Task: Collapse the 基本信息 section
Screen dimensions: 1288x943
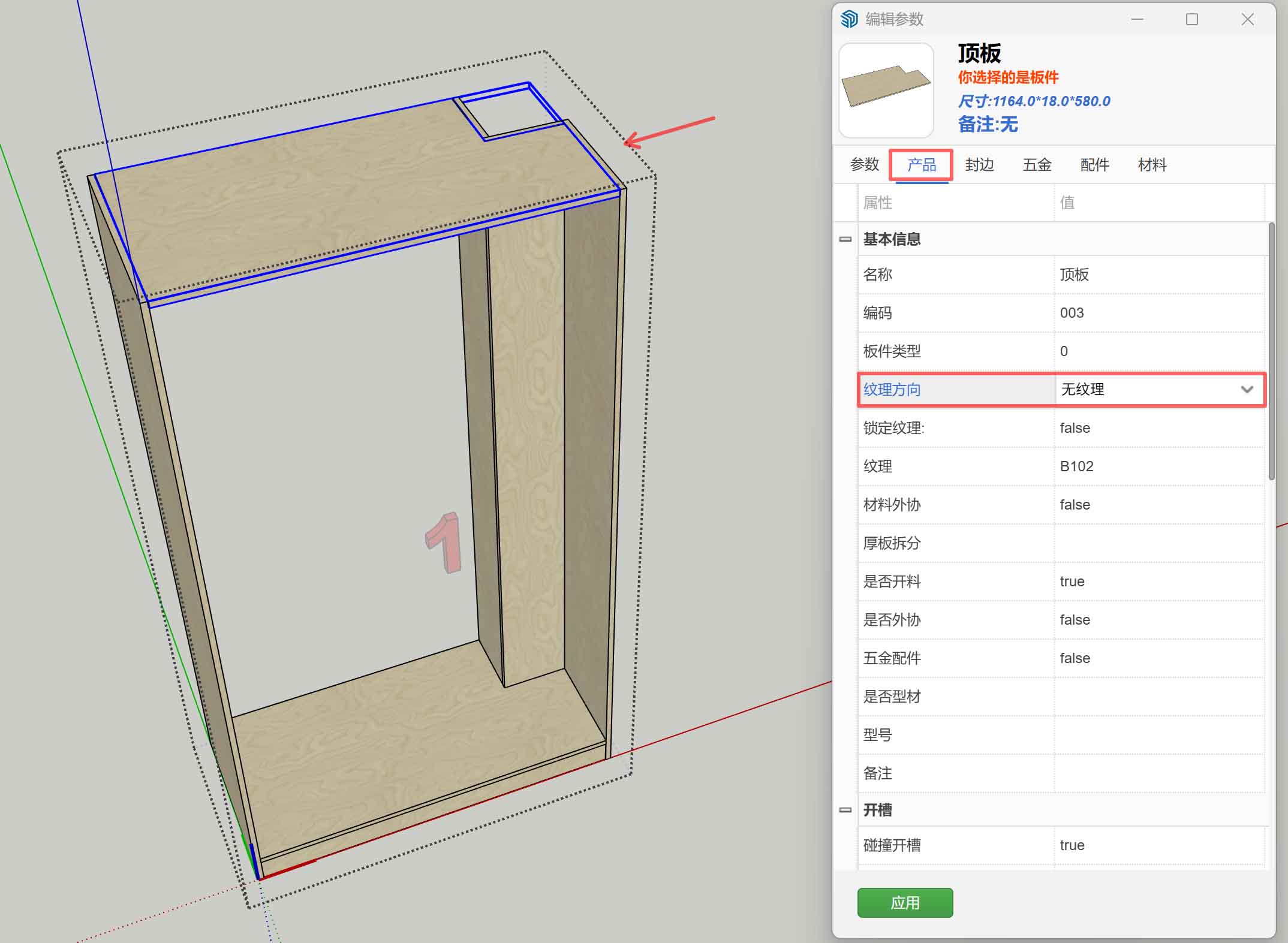Action: (845, 239)
